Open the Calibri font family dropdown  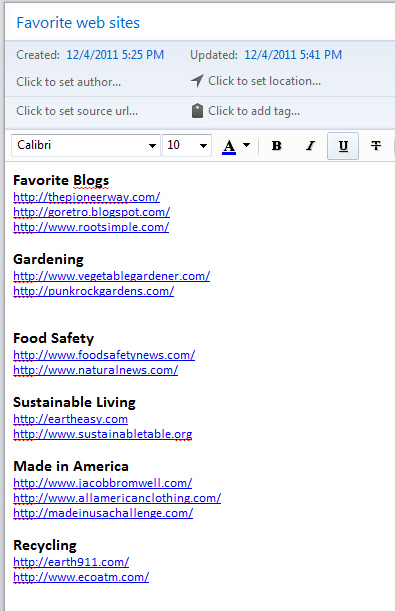click(86, 145)
